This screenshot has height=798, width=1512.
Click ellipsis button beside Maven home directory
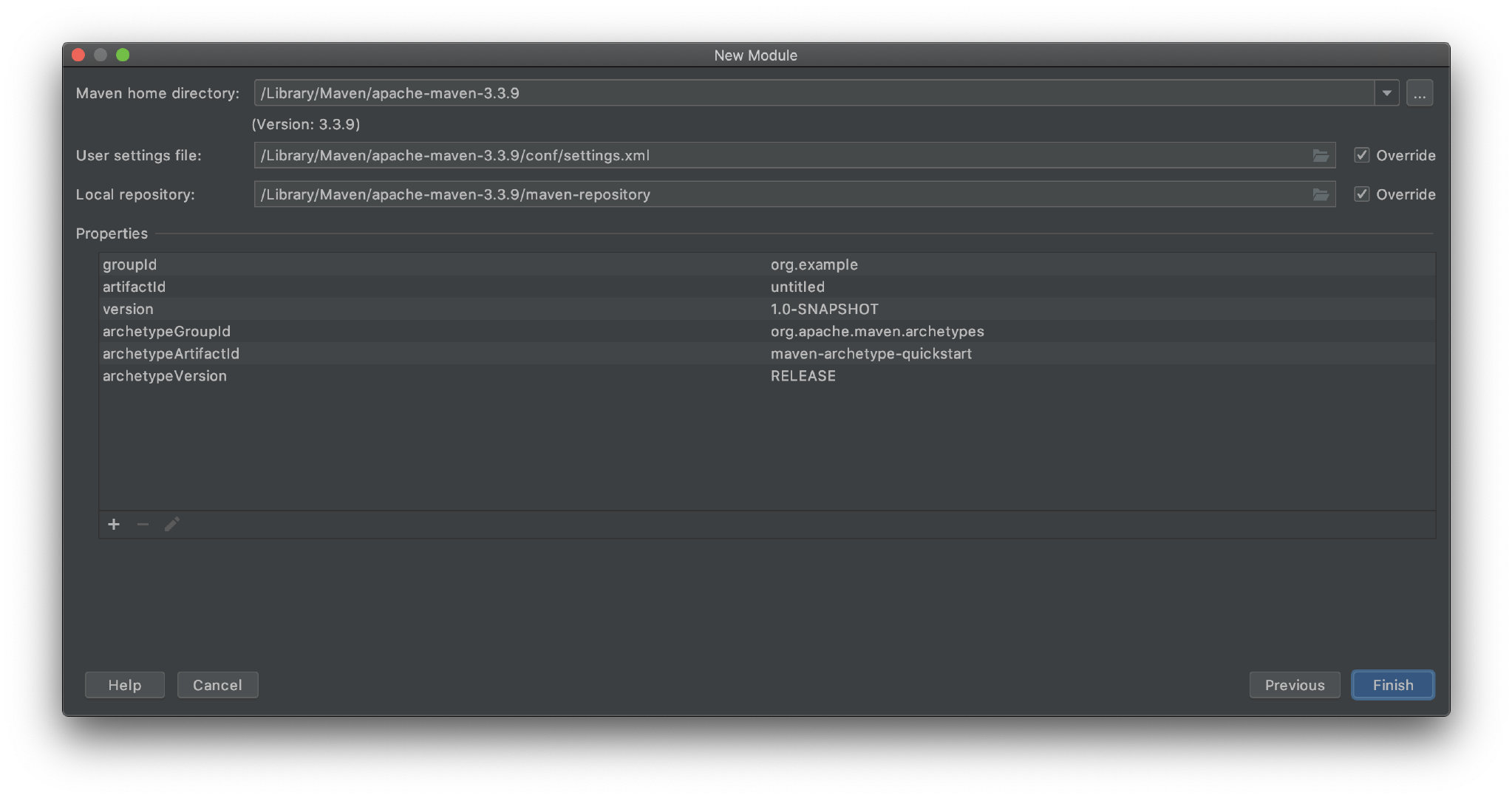[x=1419, y=94]
